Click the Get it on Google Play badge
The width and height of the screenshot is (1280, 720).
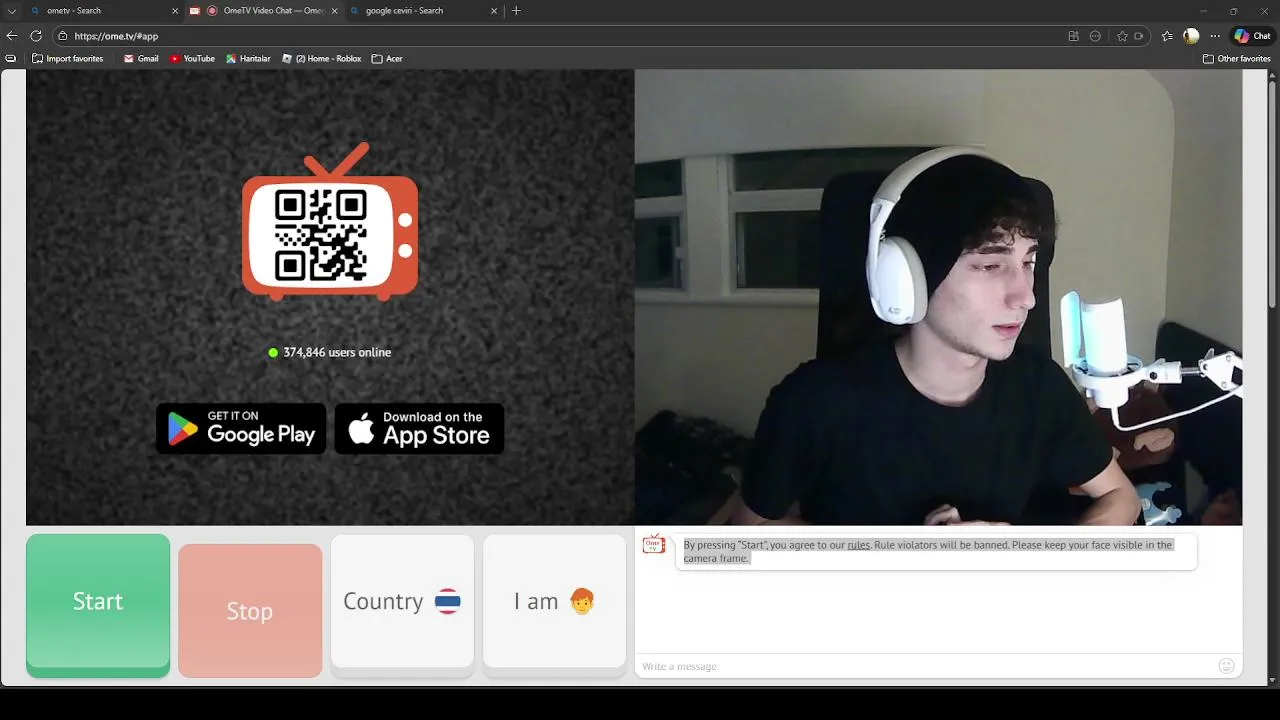[241, 428]
